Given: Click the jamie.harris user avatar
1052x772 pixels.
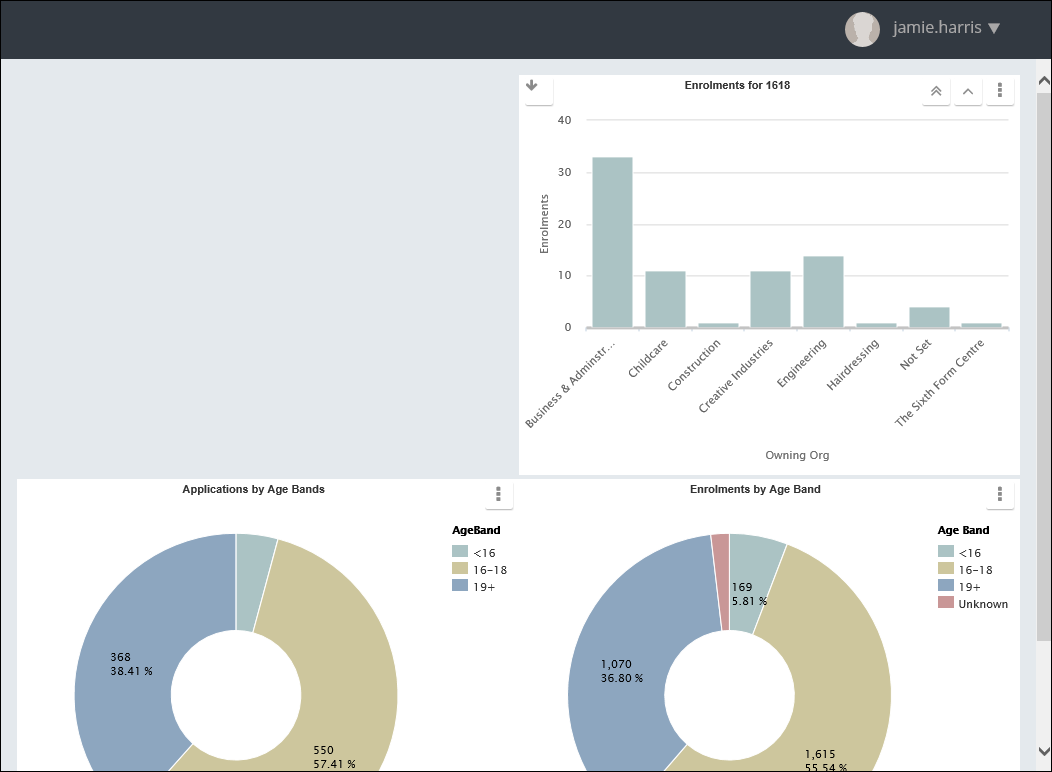Looking at the screenshot, I should tap(862, 29).
